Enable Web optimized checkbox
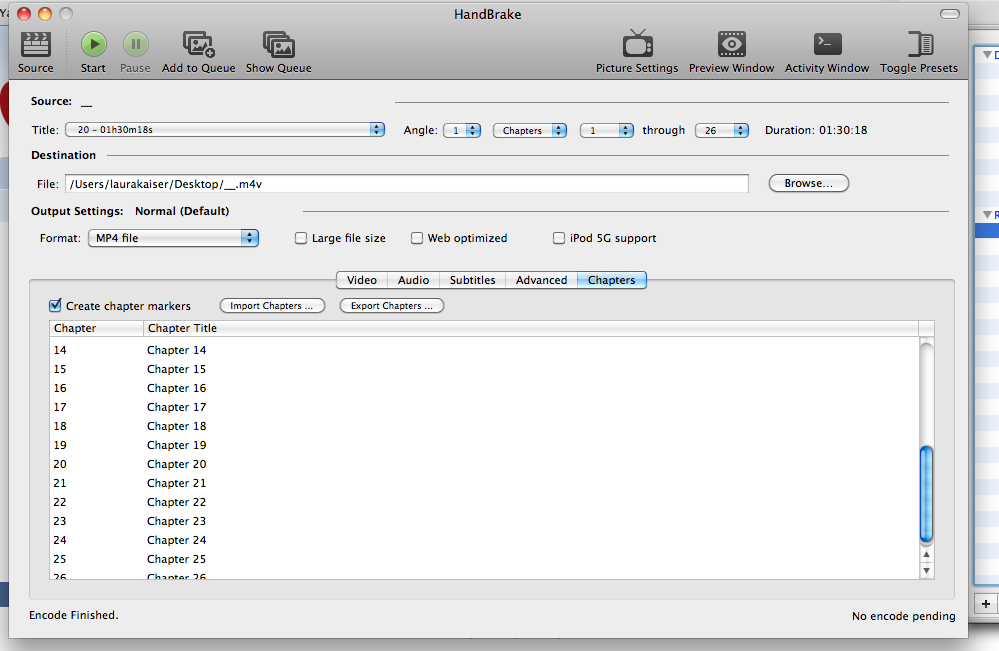The height and width of the screenshot is (651, 999). click(x=417, y=238)
